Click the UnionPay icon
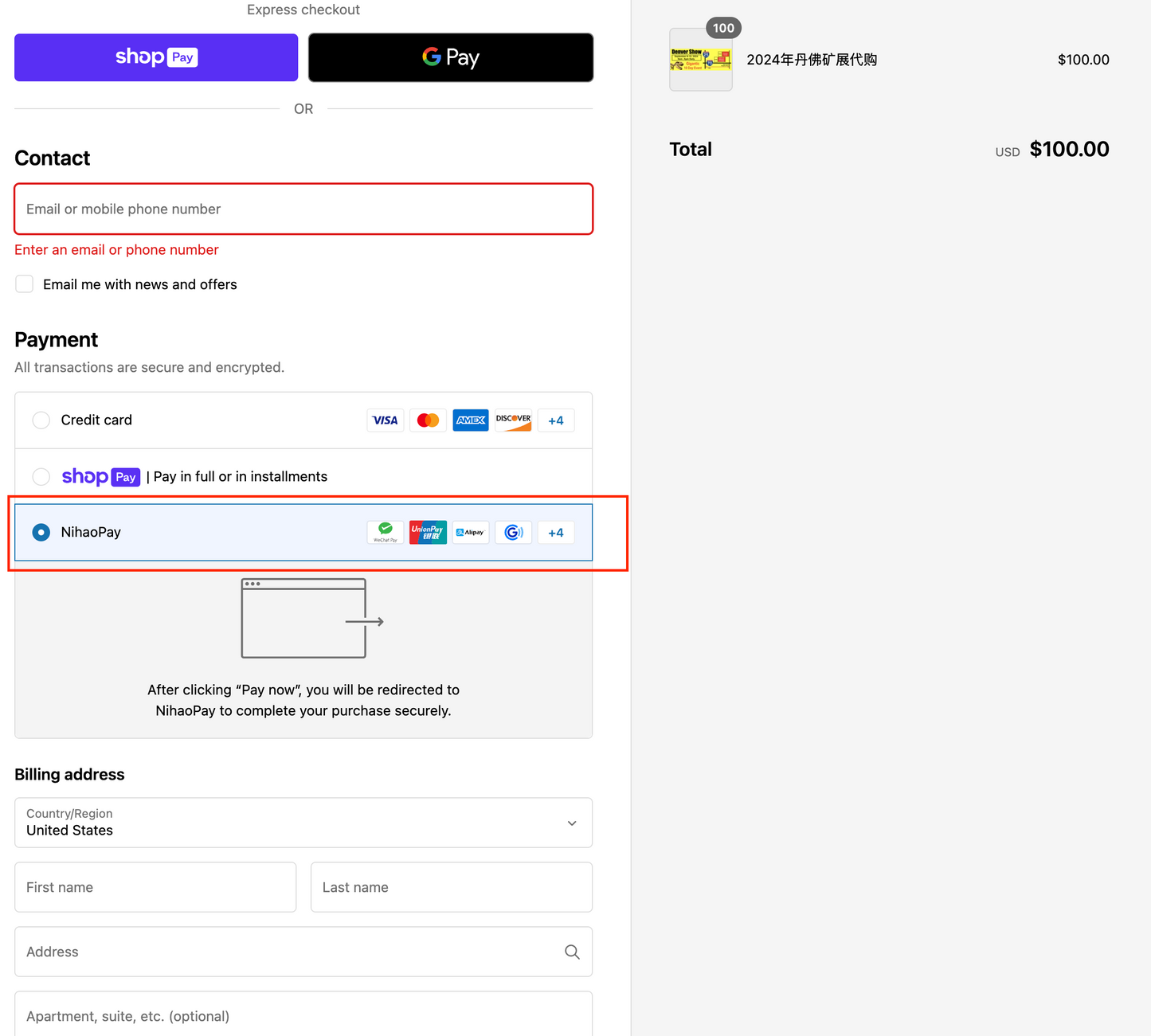The height and width of the screenshot is (1036, 1151). pos(428,533)
